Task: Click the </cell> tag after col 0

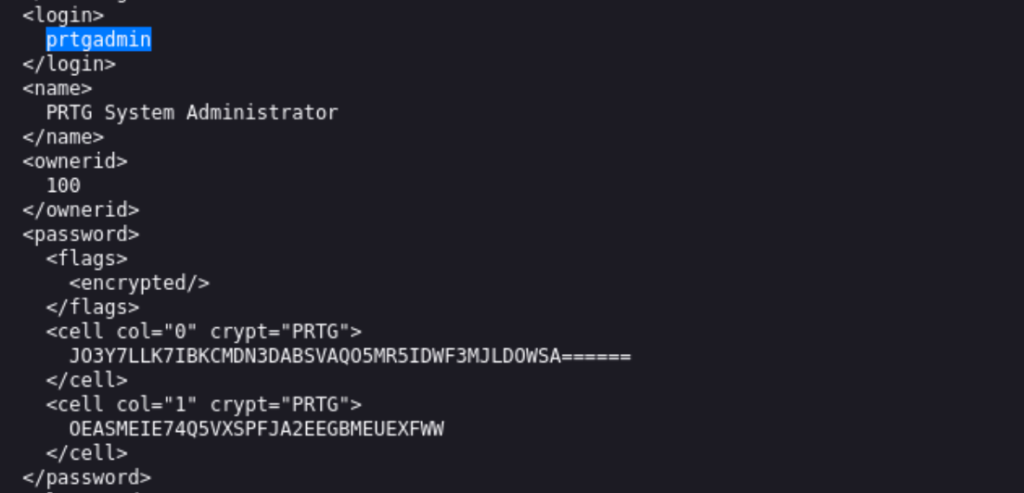Action: pyautogui.click(x=87, y=381)
